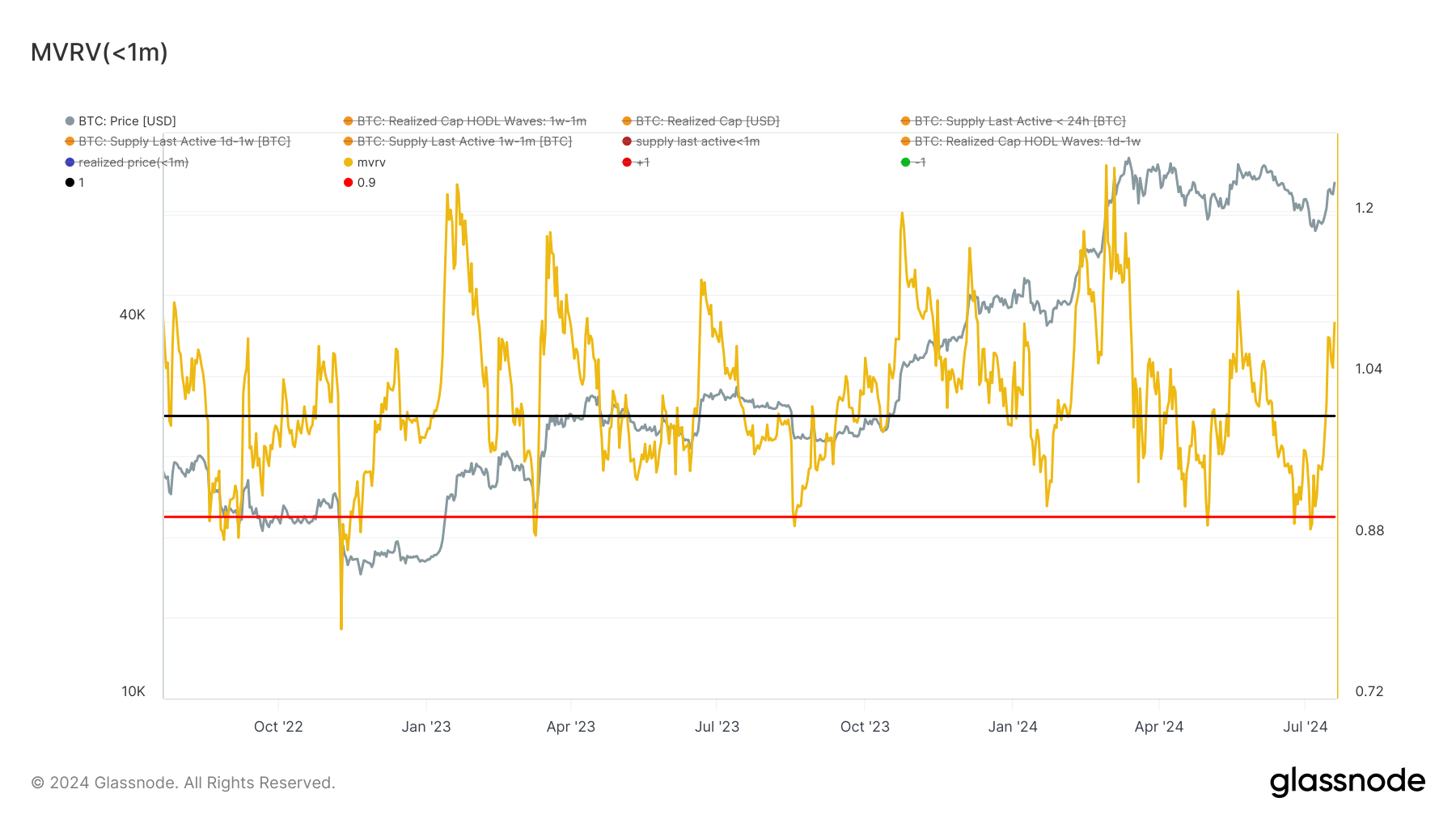
Task: Click the green -1 legend dot
Action: click(x=905, y=163)
